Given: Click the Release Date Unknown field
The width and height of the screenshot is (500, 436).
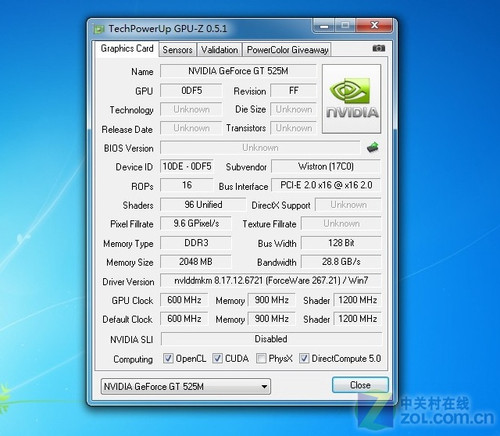Looking at the screenshot, I should (191, 128).
